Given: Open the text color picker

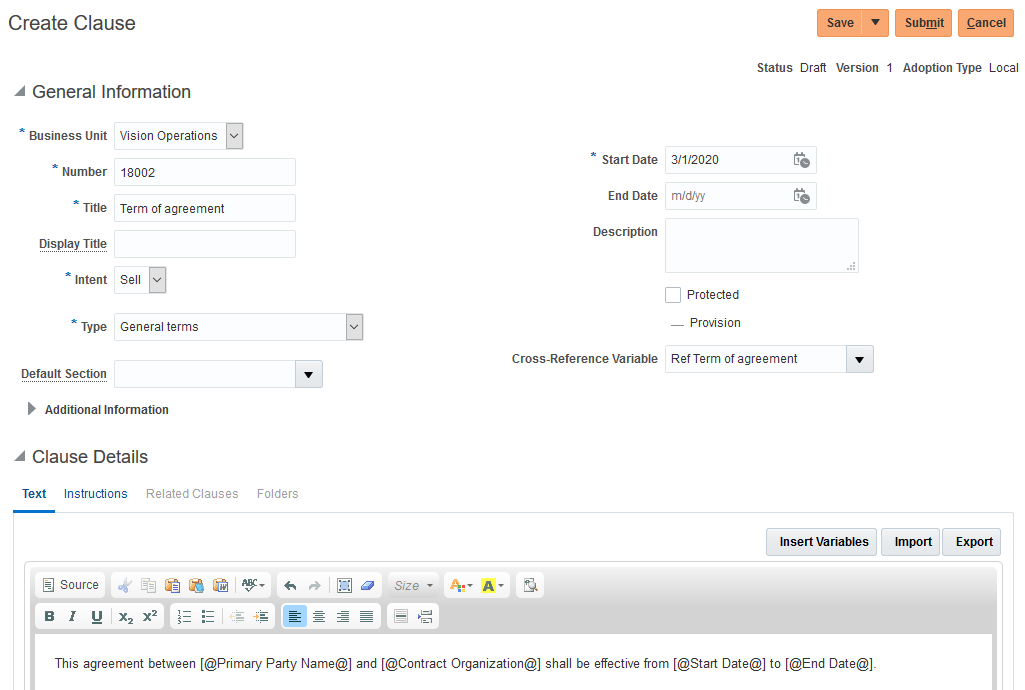Looking at the screenshot, I should (x=461, y=585).
